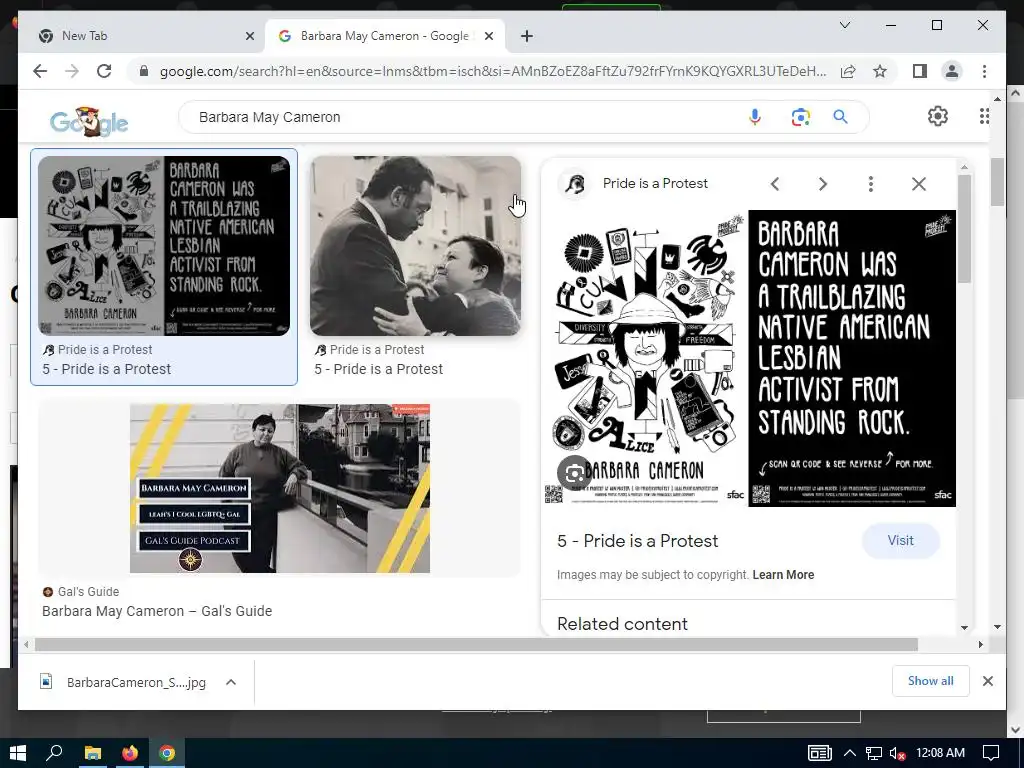
Task: Click the blue magnifier search button
Action: pos(840,117)
